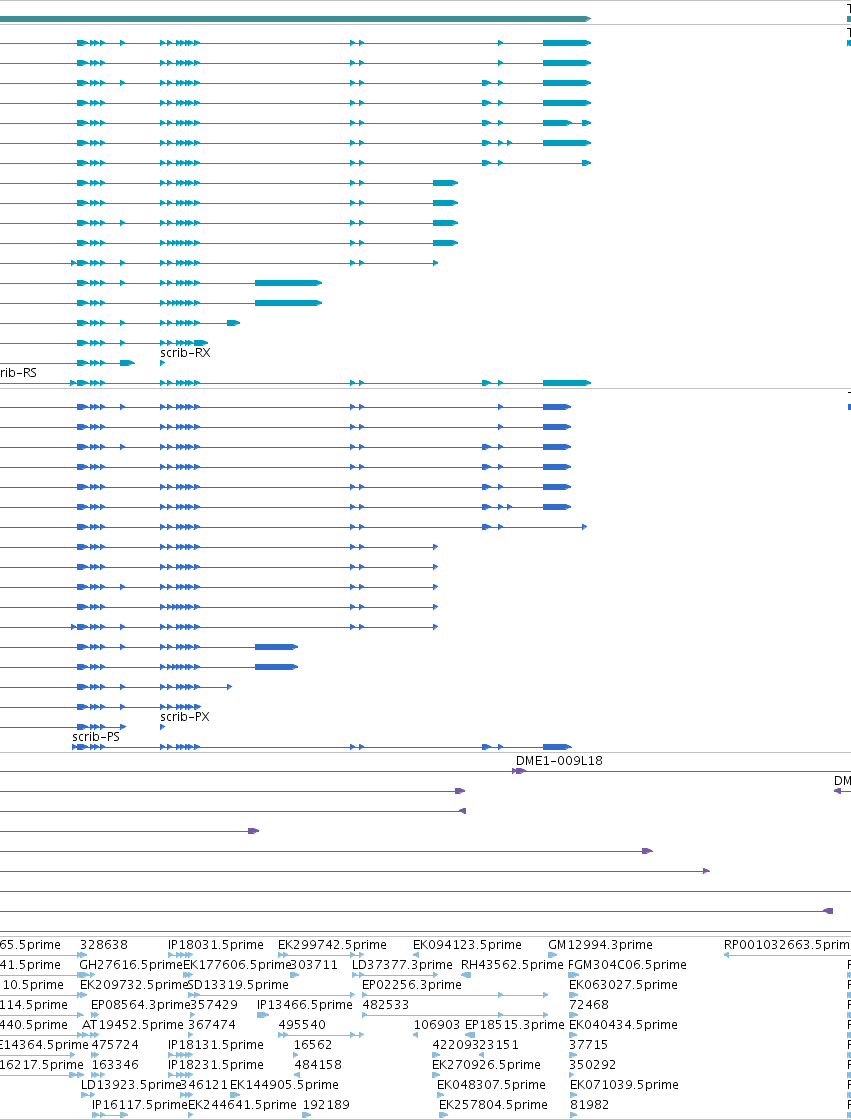Click EST label 81982
Screen dimensions: 851x1120
(589, 1105)
